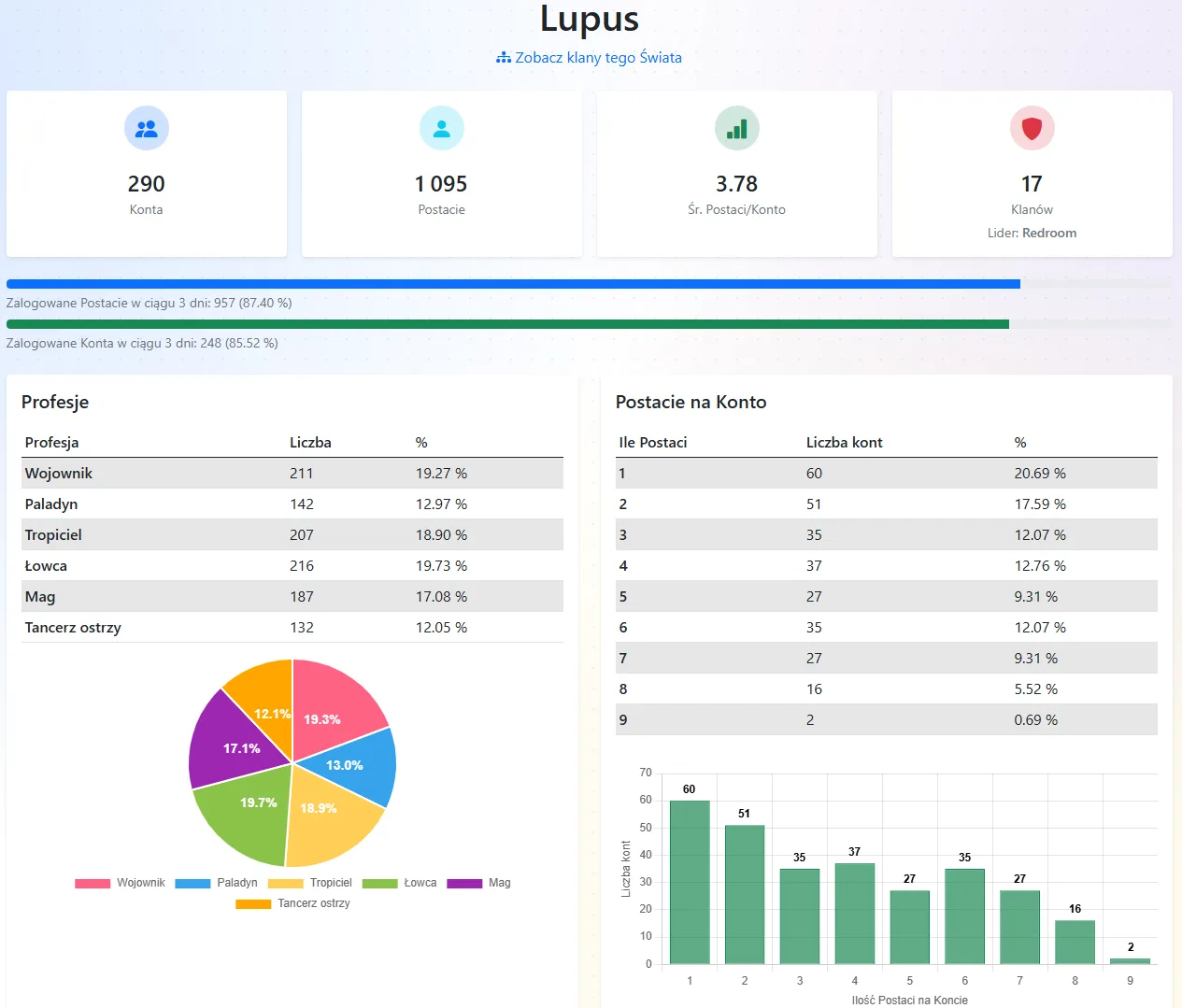Click the 'Liczba kont' column header

tap(845, 443)
